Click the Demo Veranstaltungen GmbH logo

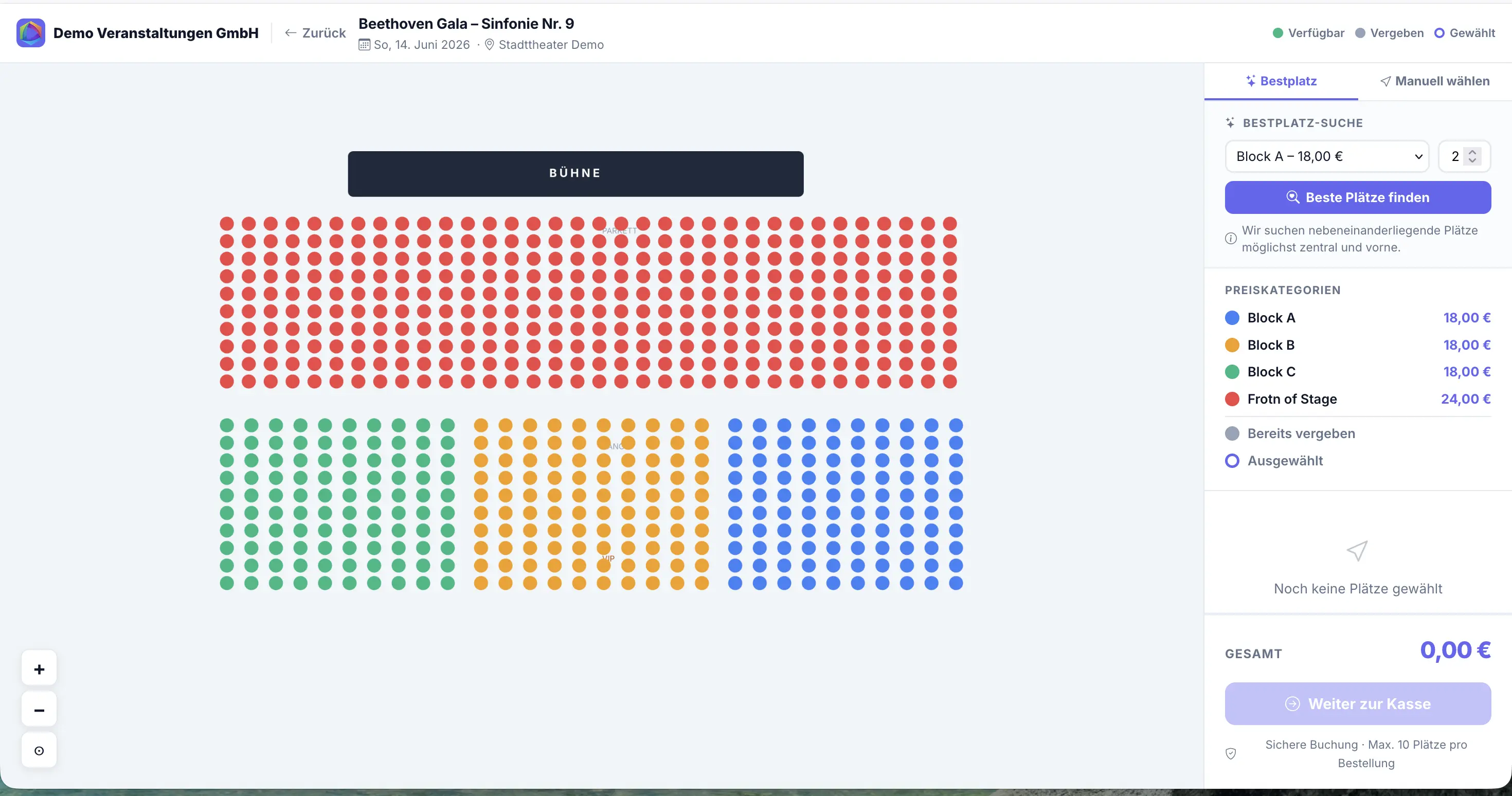coord(30,33)
